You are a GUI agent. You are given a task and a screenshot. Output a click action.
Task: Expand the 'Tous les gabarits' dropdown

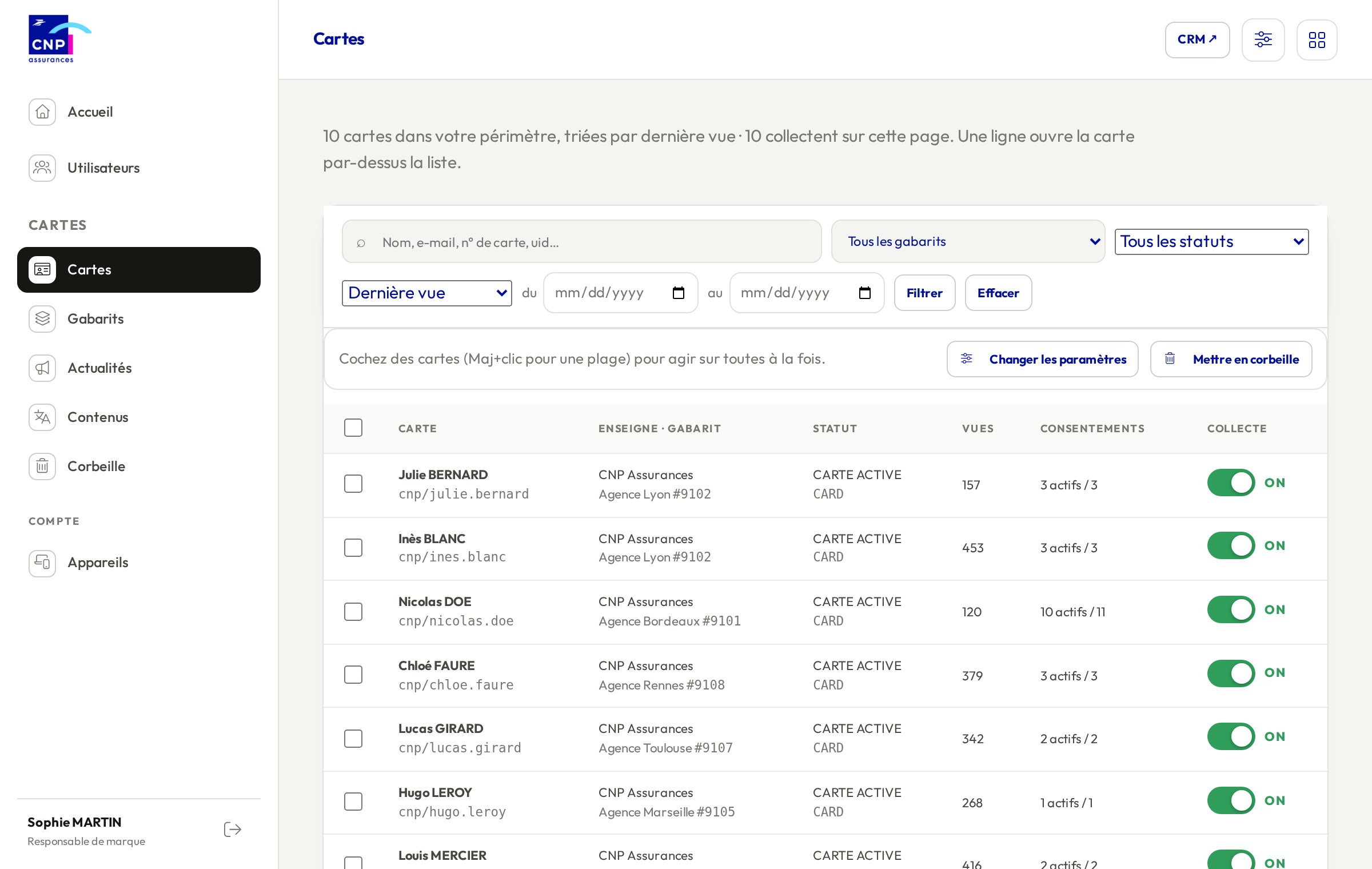[x=968, y=241]
